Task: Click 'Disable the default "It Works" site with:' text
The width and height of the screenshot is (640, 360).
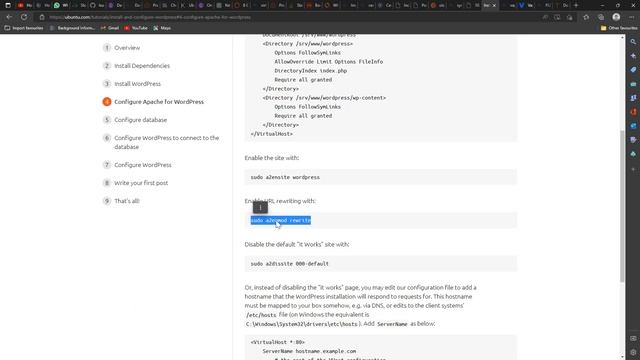Action: pyautogui.click(x=297, y=244)
